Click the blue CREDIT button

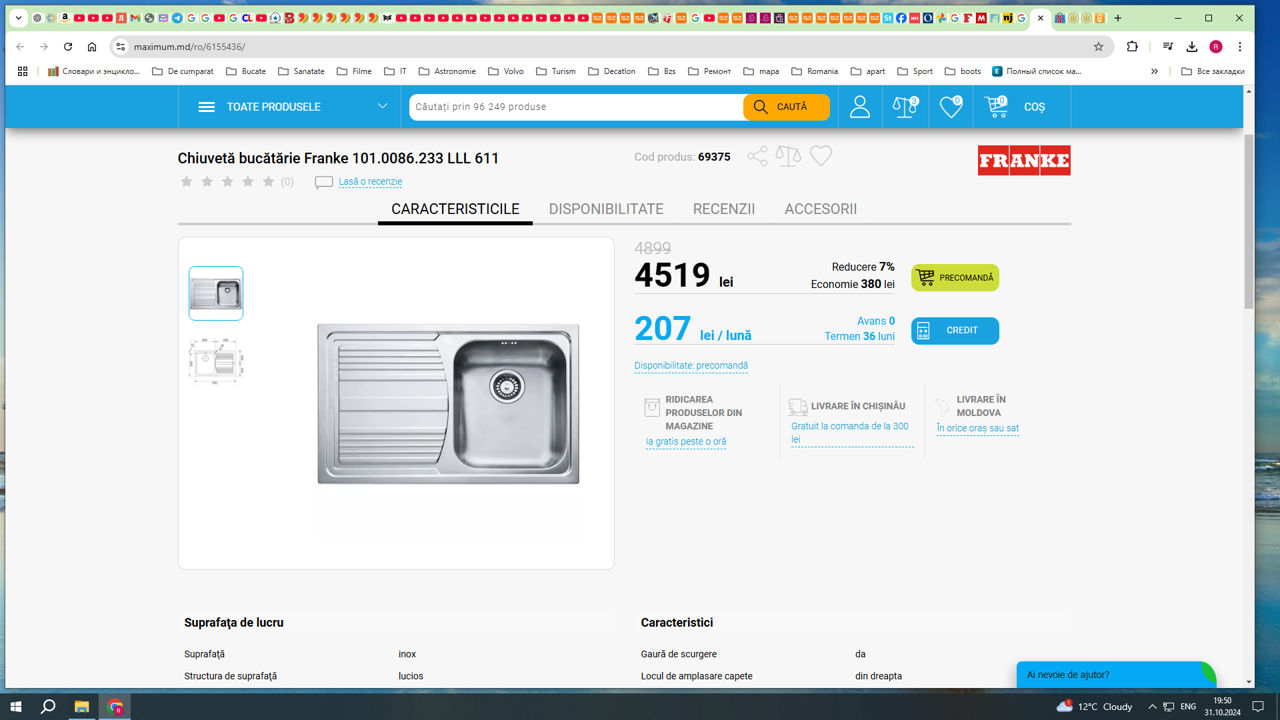coord(955,331)
